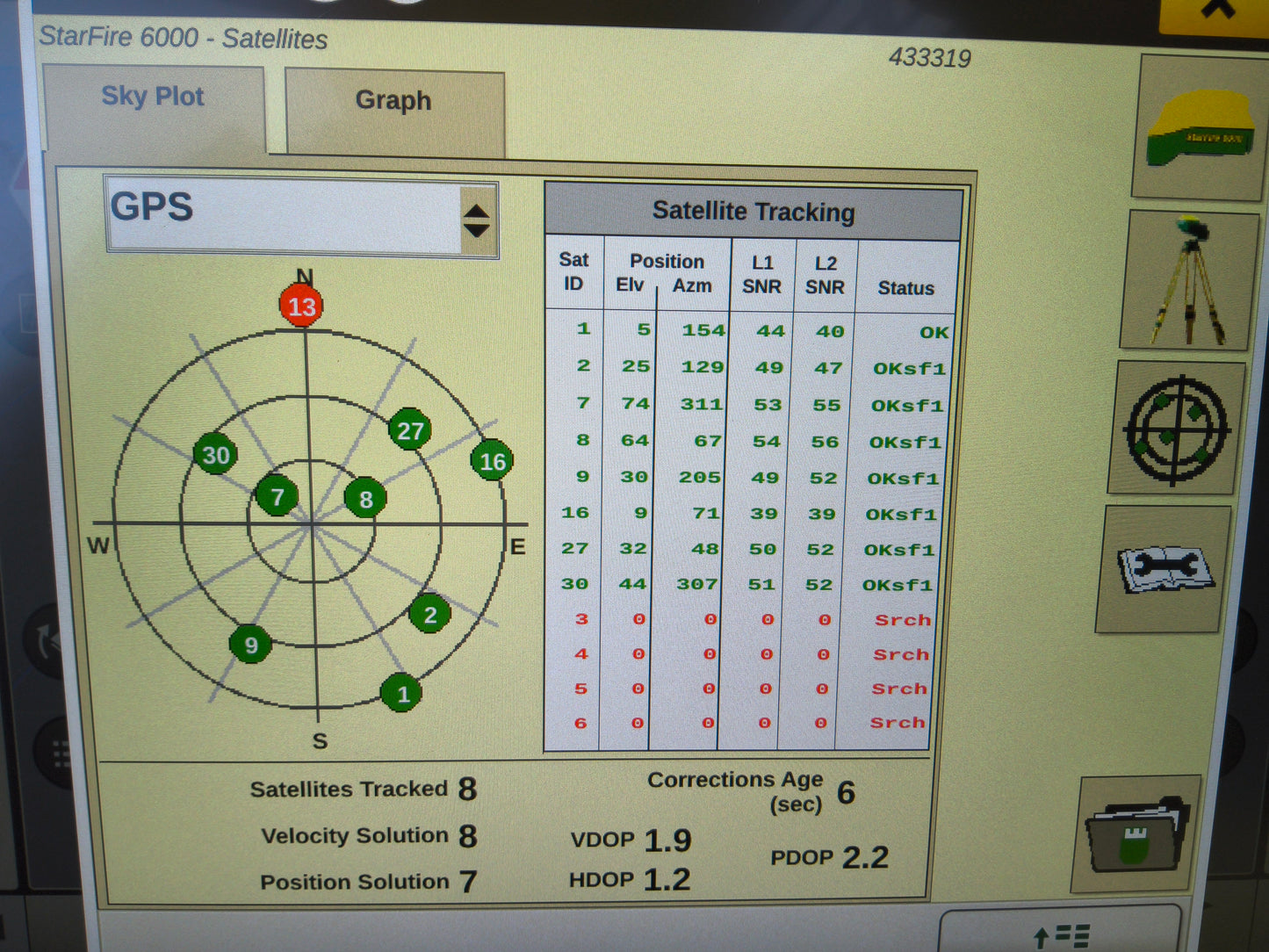Select green satellite 16 on the sky plot
The height and width of the screenshot is (952, 1269).
(492, 460)
